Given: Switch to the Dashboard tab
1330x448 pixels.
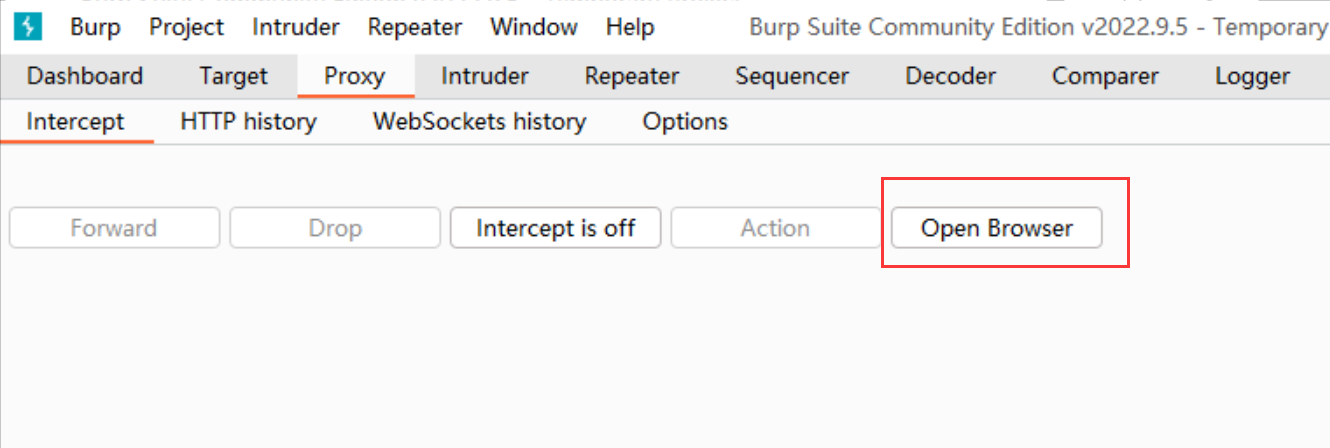Looking at the screenshot, I should (x=85, y=76).
